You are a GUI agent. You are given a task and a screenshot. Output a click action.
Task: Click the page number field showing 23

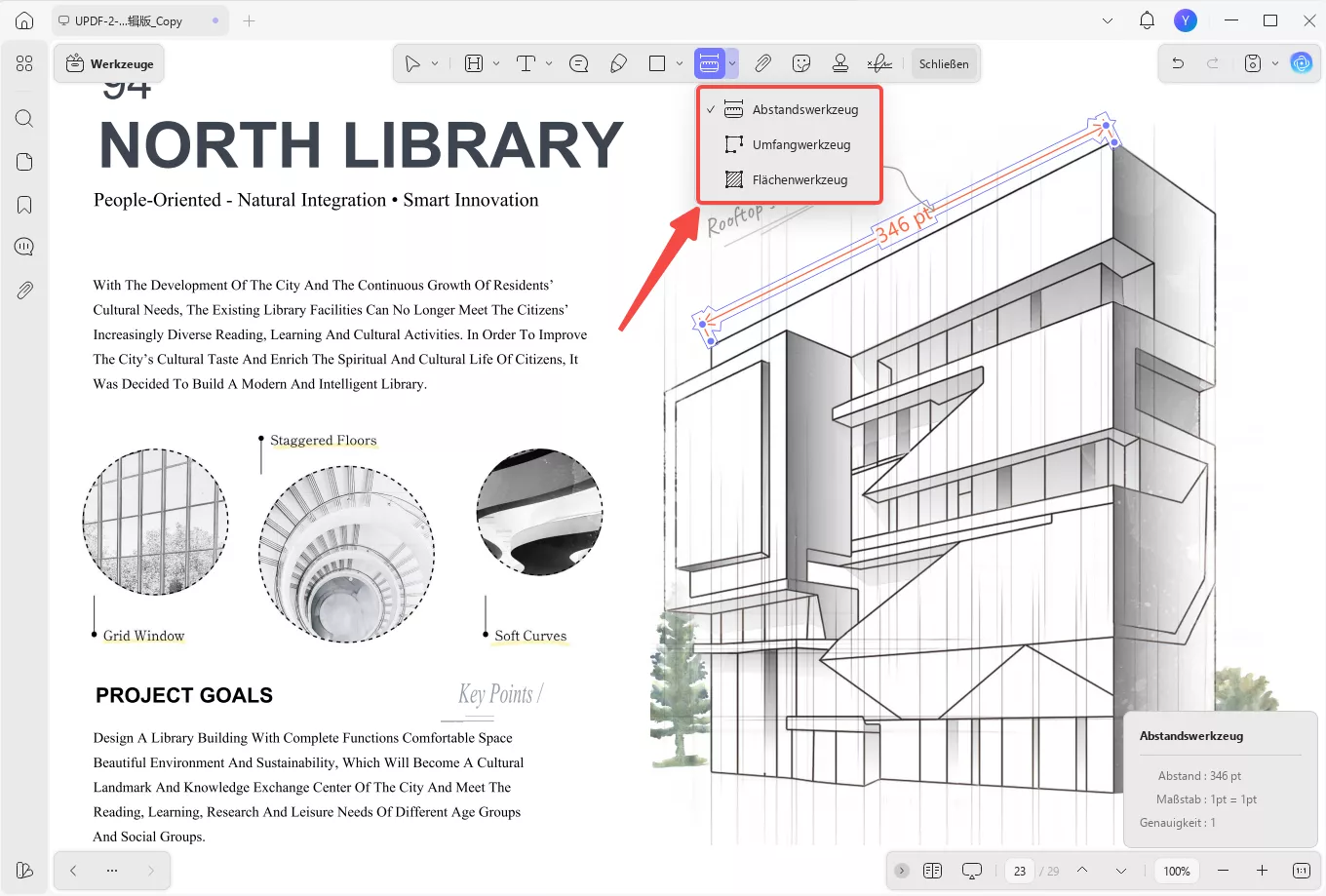[x=1020, y=871]
